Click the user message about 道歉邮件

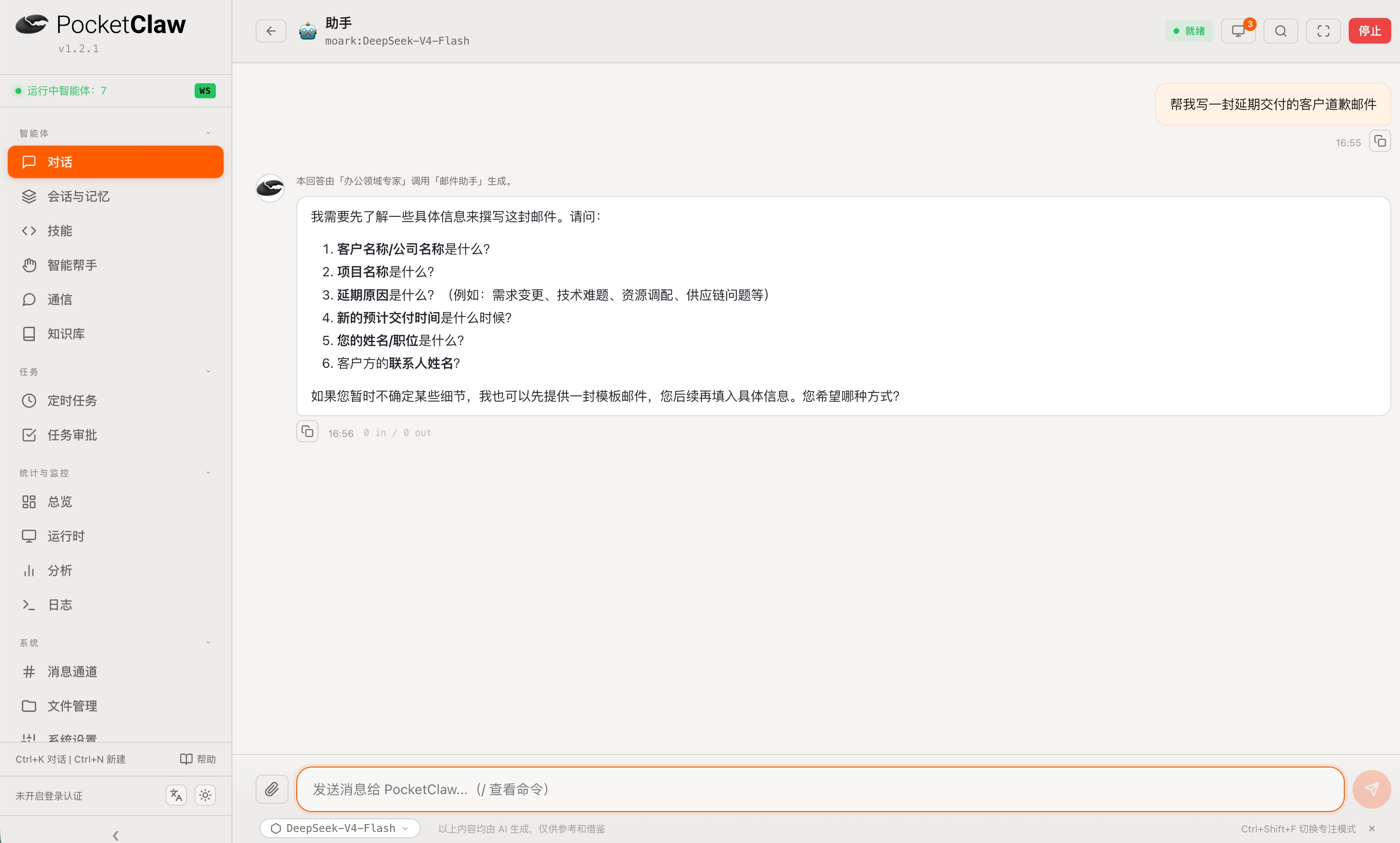(x=1273, y=105)
